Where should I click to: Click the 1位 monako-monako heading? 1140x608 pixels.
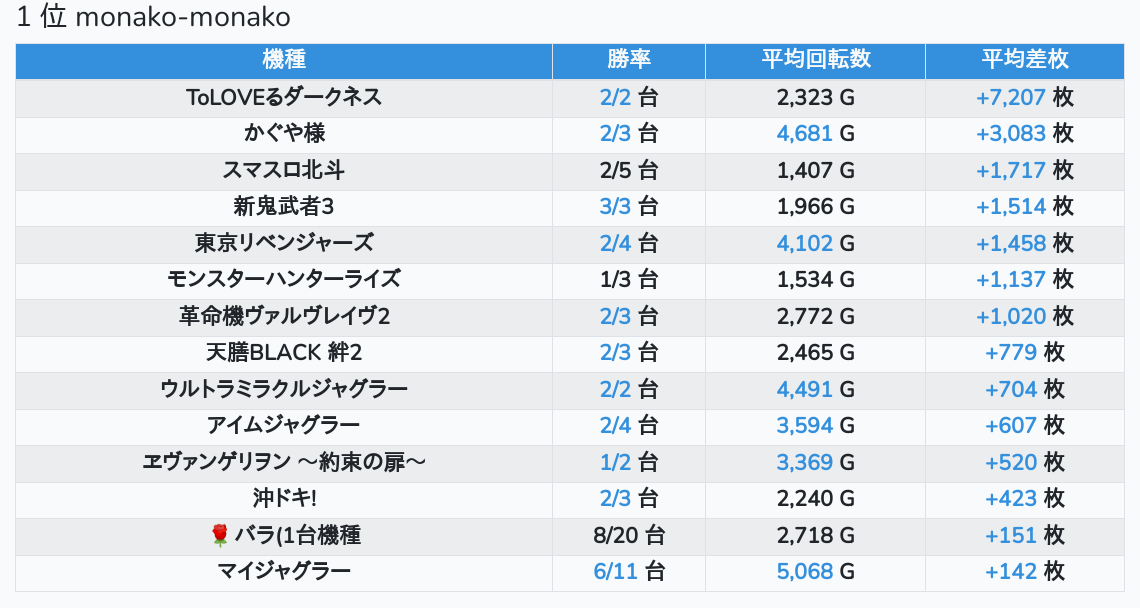(x=153, y=19)
